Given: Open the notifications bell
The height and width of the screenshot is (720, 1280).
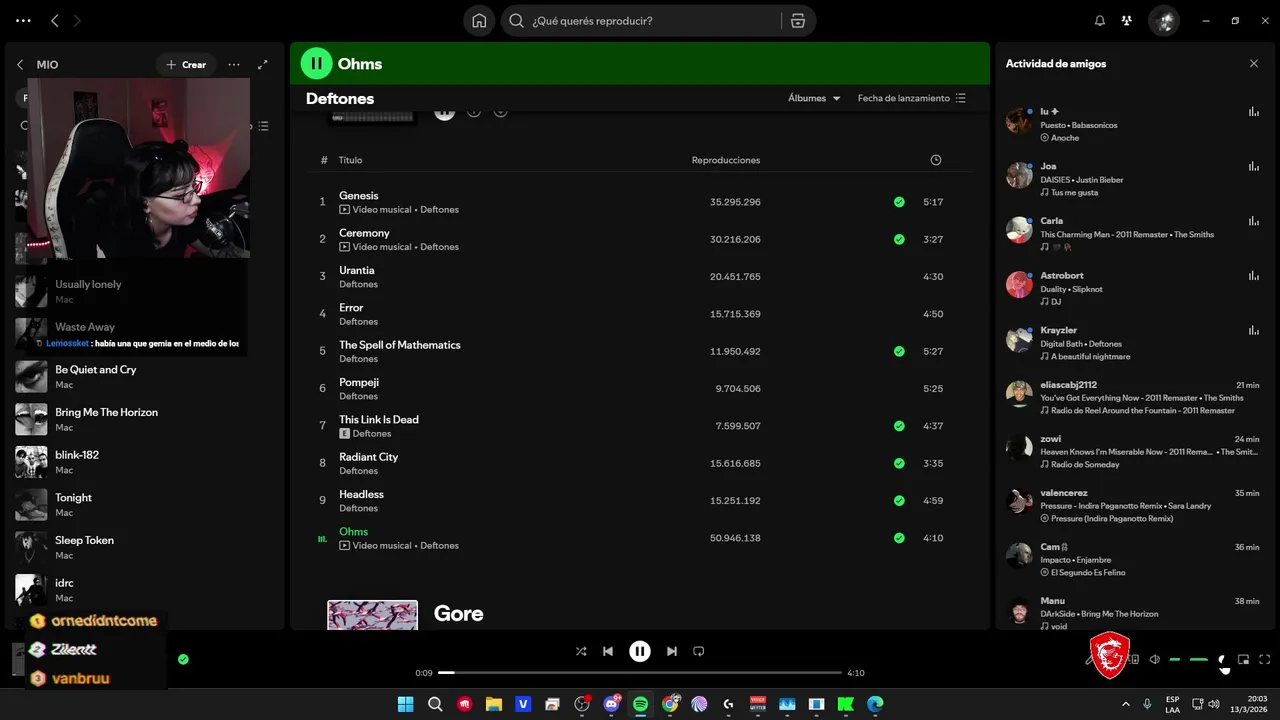Looking at the screenshot, I should 1100,20.
